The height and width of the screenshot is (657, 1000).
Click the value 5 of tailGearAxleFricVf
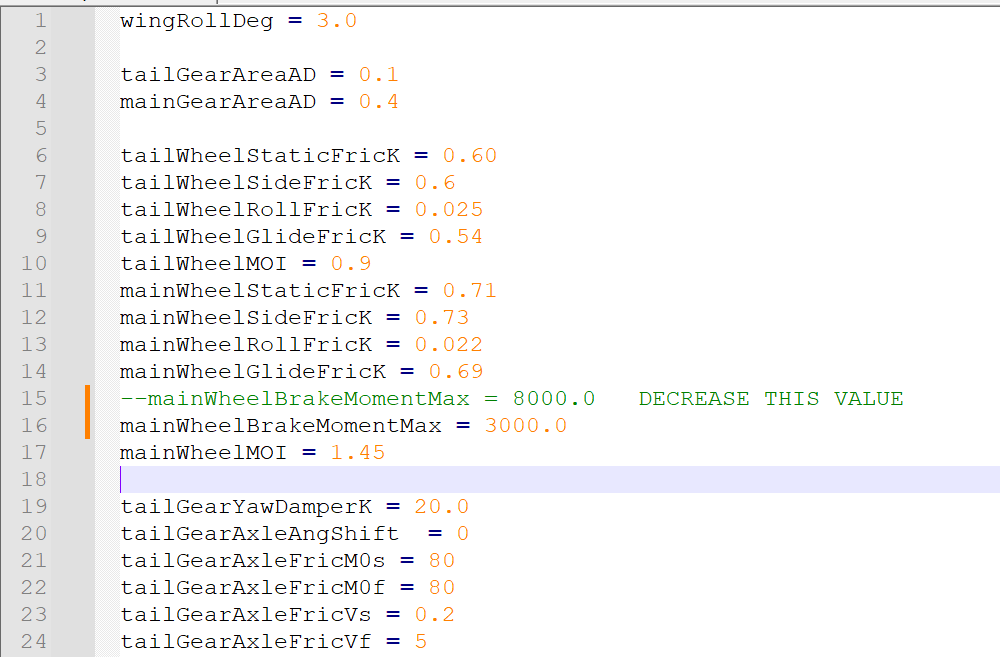click(421, 641)
